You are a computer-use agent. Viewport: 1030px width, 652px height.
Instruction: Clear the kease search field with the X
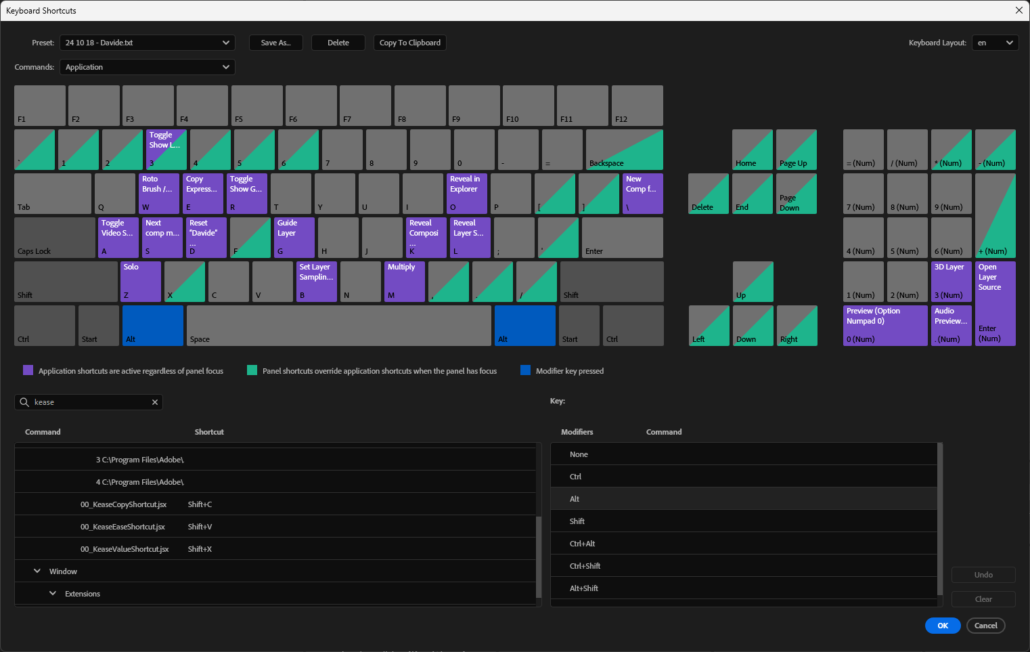pos(155,402)
